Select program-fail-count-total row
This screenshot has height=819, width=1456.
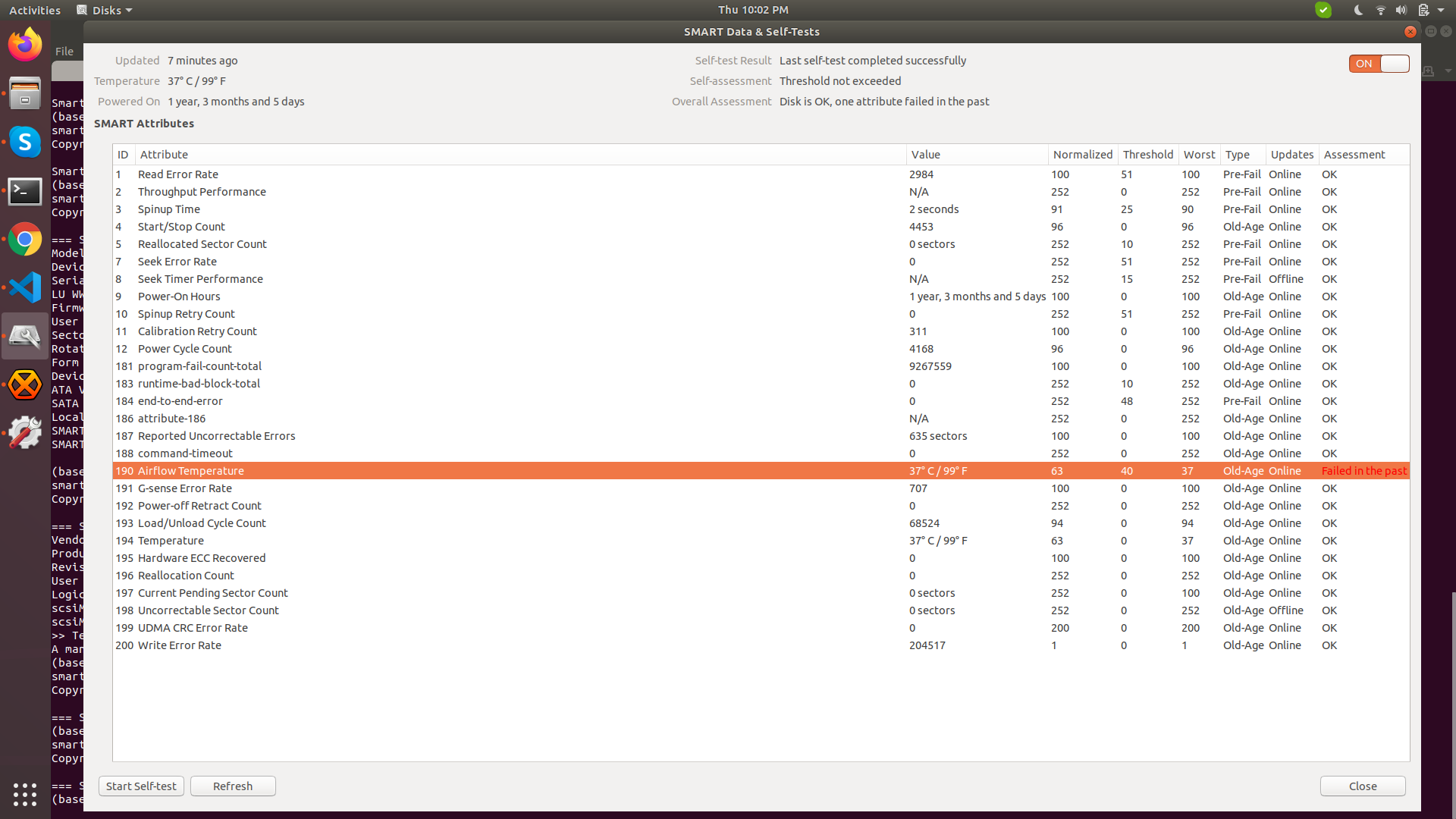tap(761, 366)
